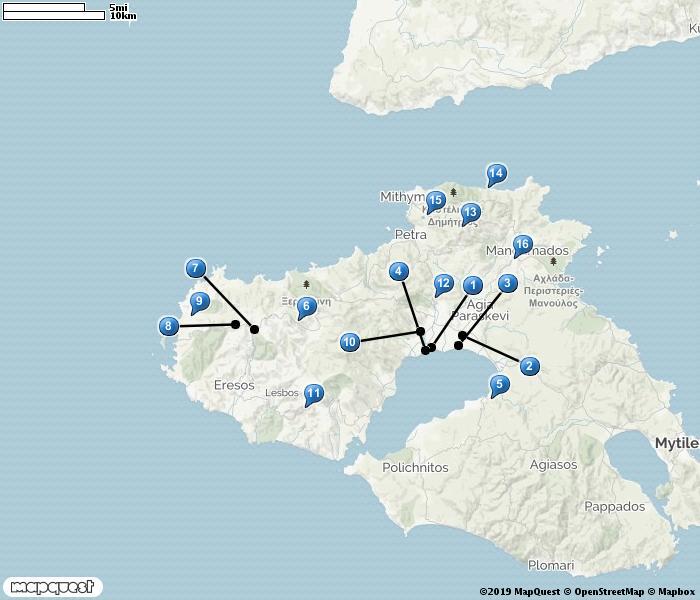The width and height of the screenshot is (700, 600).
Task: Select map marker number 15
Action: coord(435,200)
